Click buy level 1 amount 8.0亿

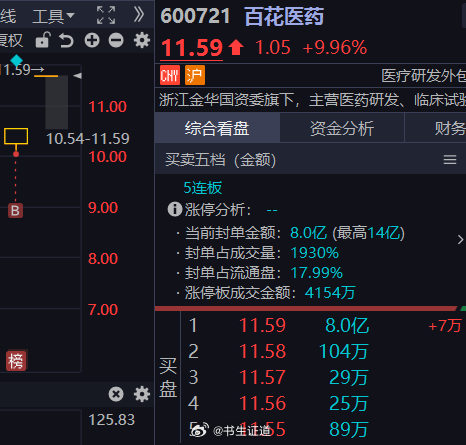click(347, 325)
